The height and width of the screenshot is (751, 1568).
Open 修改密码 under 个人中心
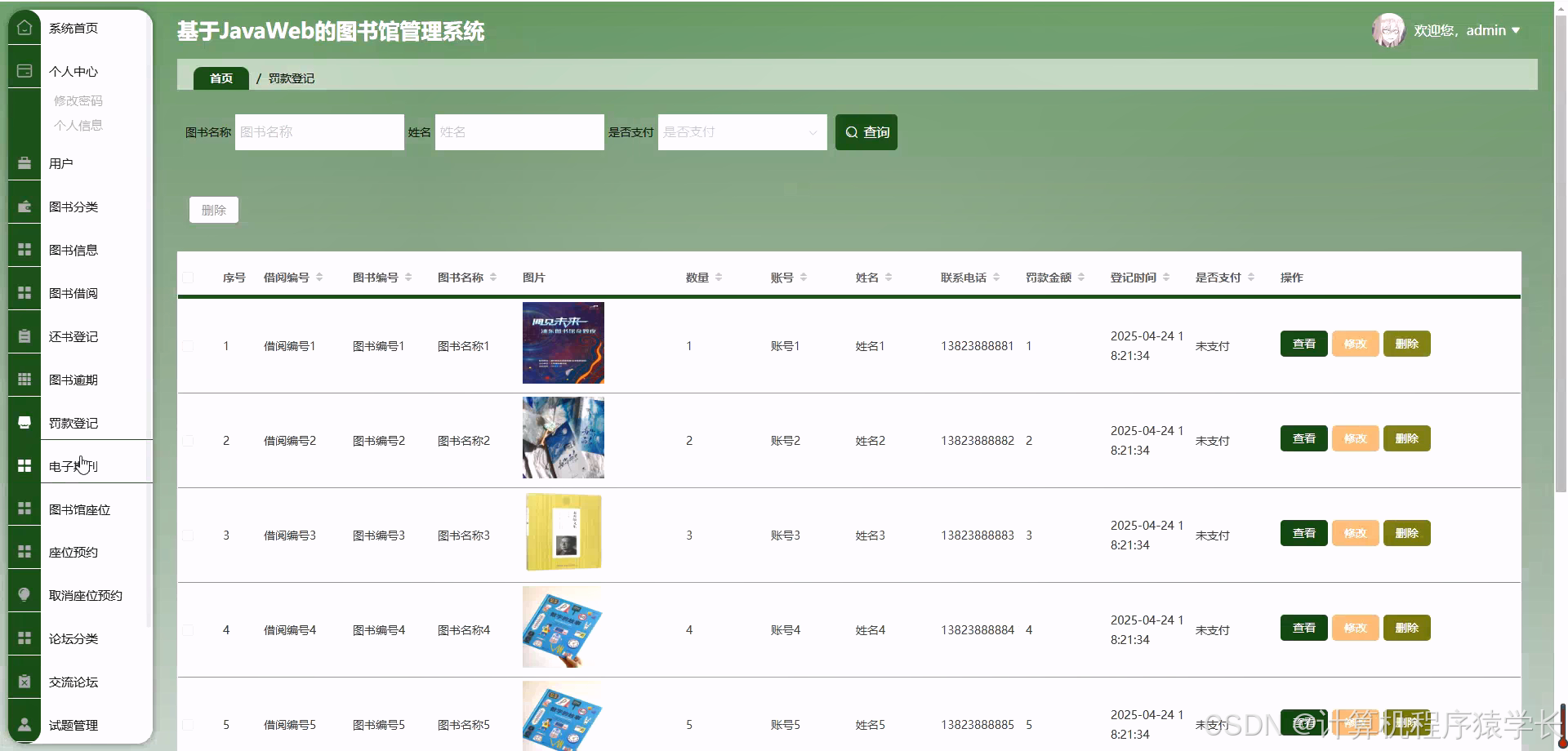click(x=78, y=100)
